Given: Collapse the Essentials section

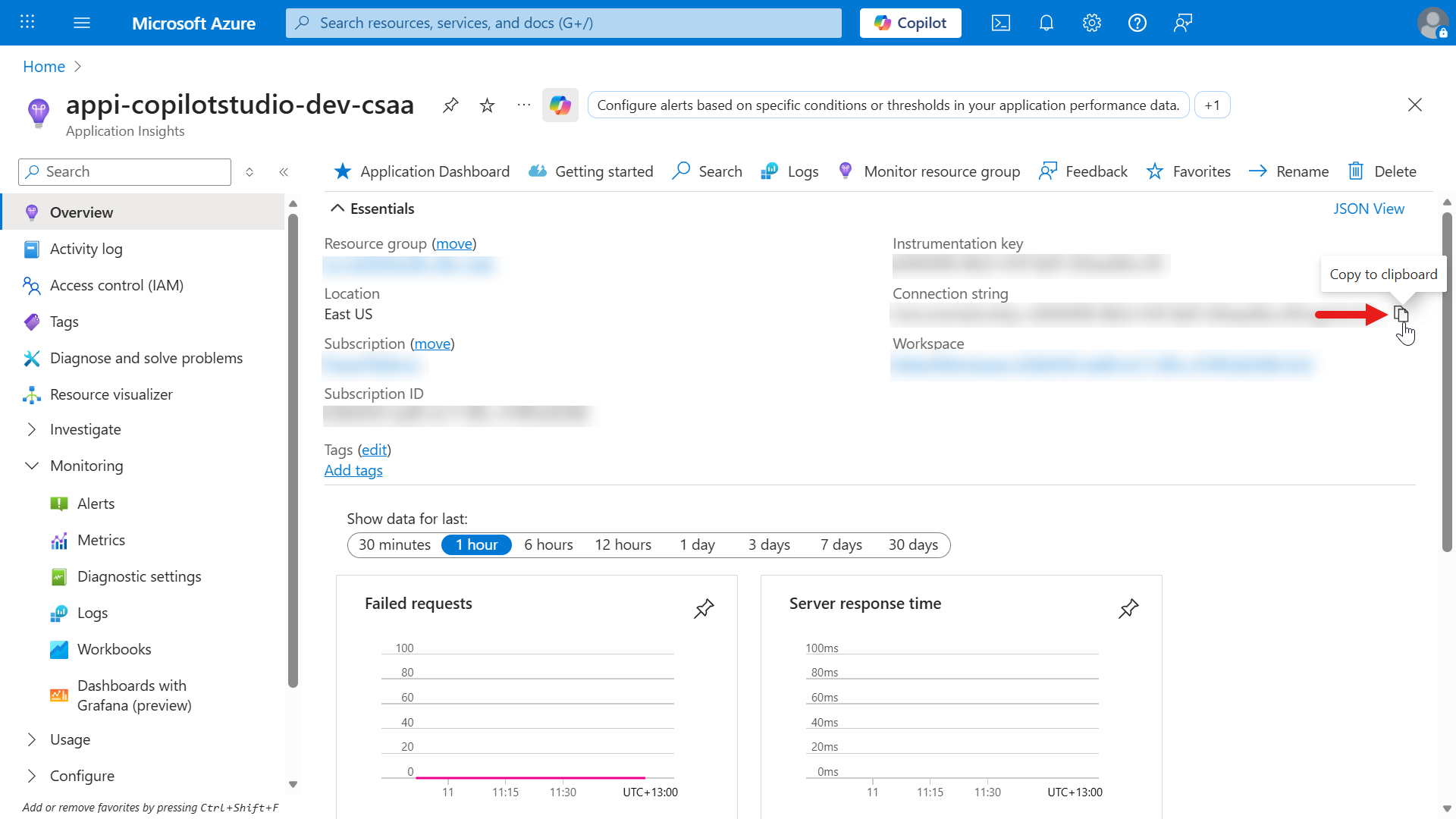Looking at the screenshot, I should tap(337, 209).
